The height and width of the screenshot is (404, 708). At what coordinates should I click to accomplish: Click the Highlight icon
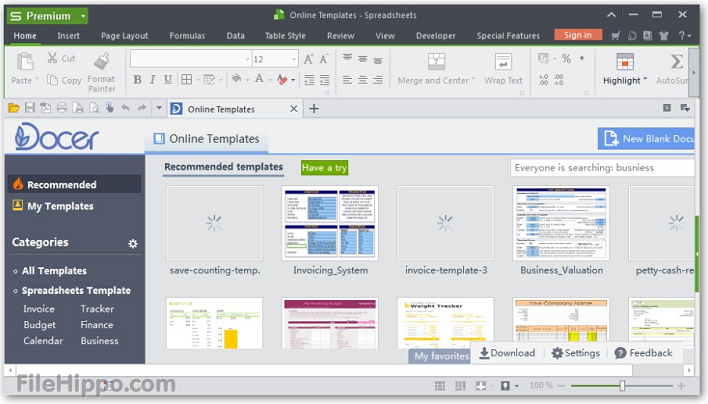pyautogui.click(x=625, y=62)
